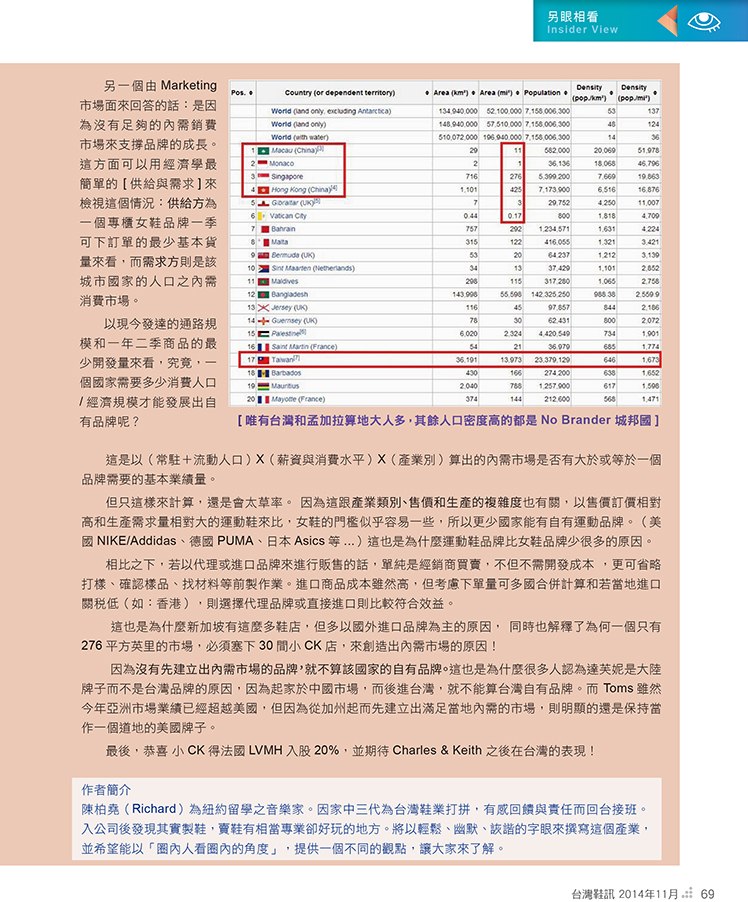748x902 pixels.
Task: Click Taiwan's density value 1,673
Action: [x=650, y=360]
